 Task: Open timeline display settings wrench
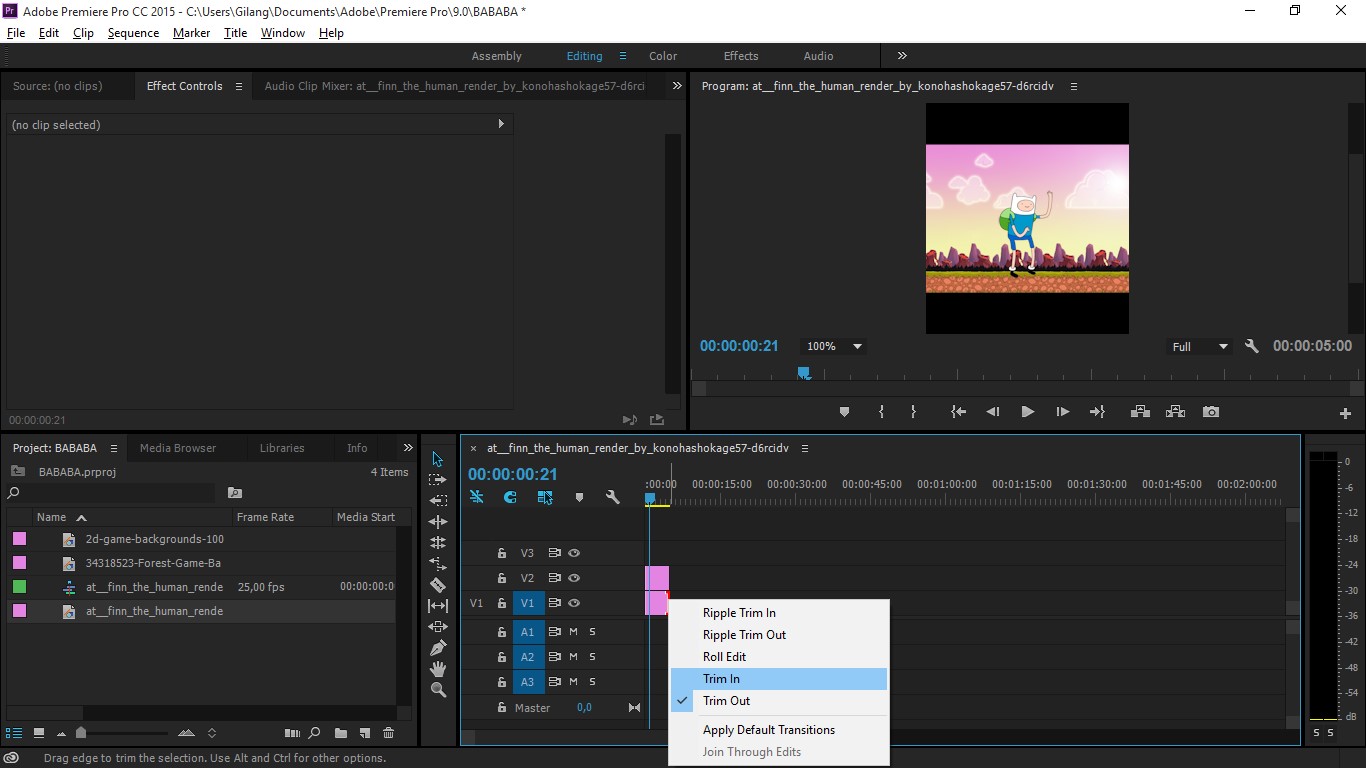[613, 497]
